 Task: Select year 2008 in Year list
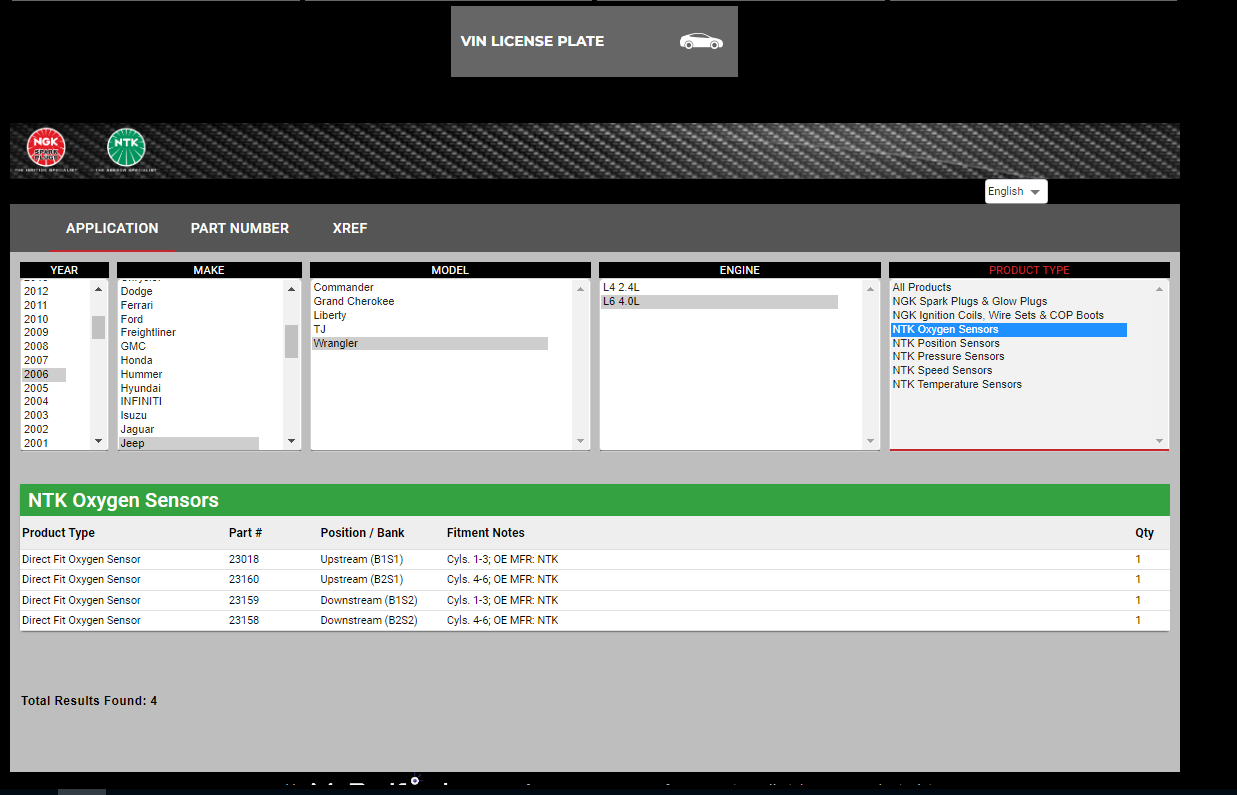pos(36,346)
